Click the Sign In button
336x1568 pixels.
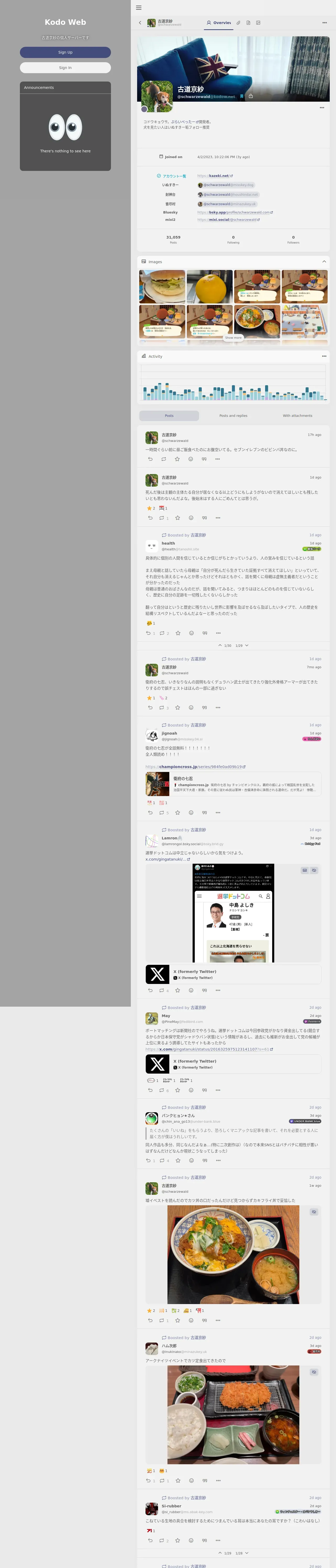coord(65,68)
